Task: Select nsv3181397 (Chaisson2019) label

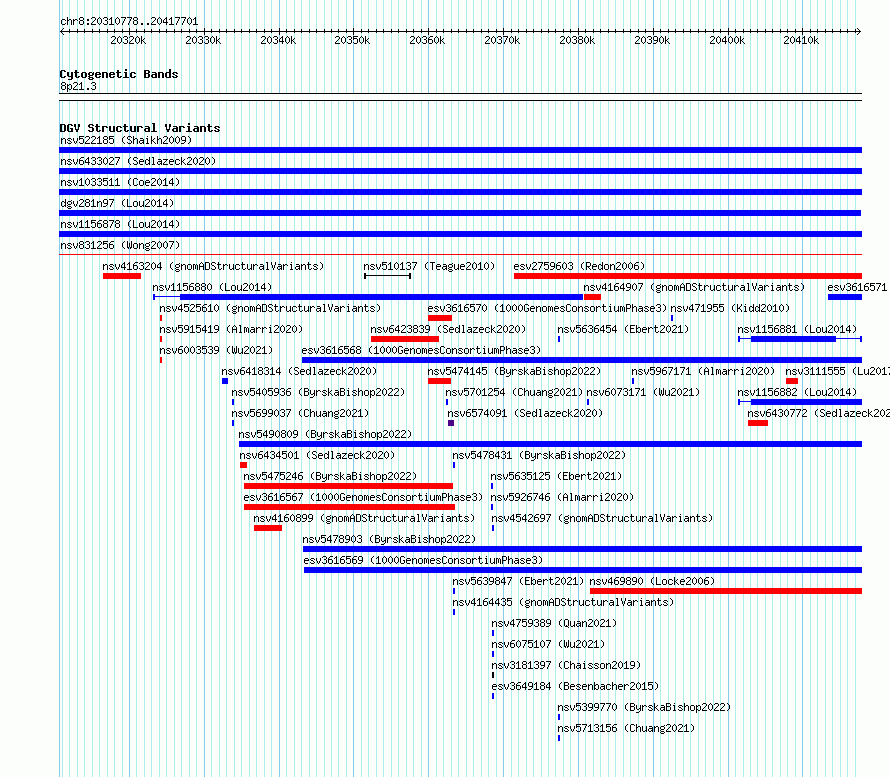Action: 566,665
